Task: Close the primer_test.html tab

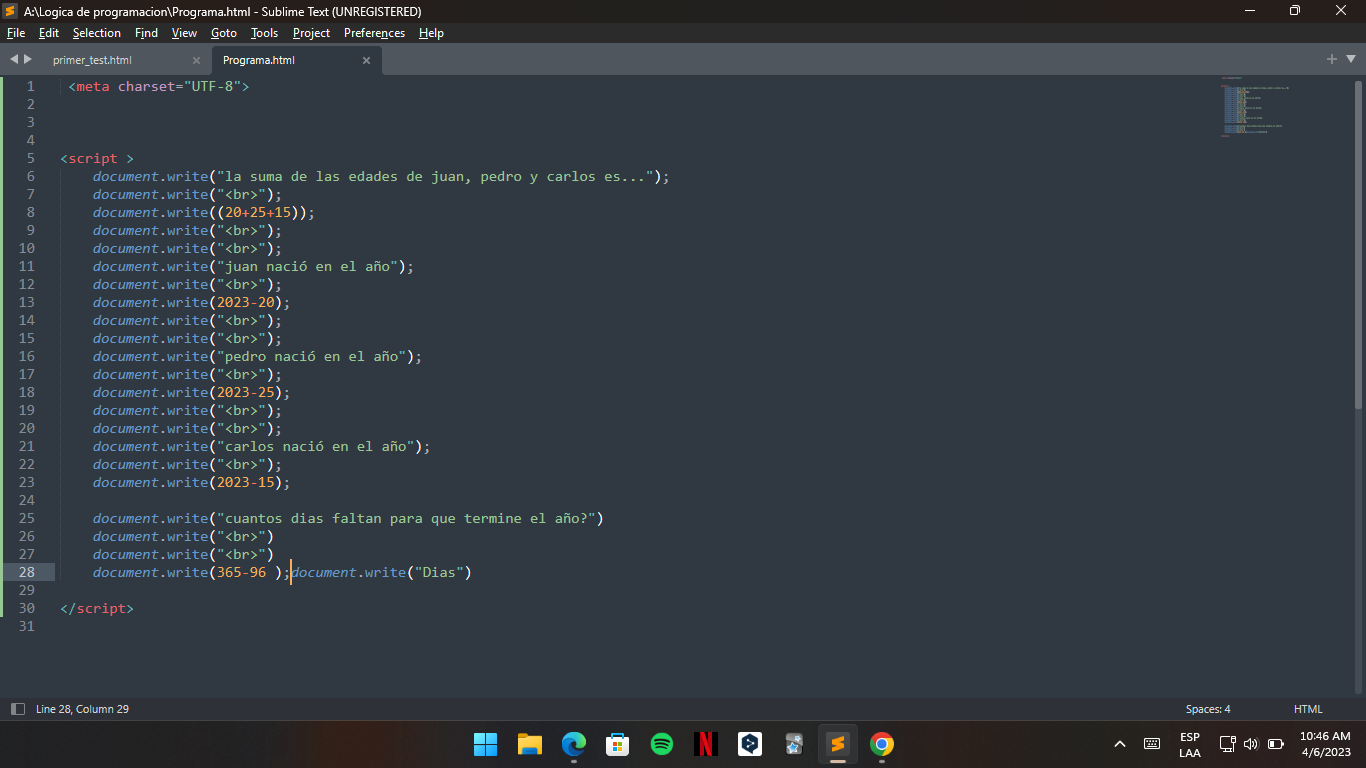Action: click(x=196, y=60)
